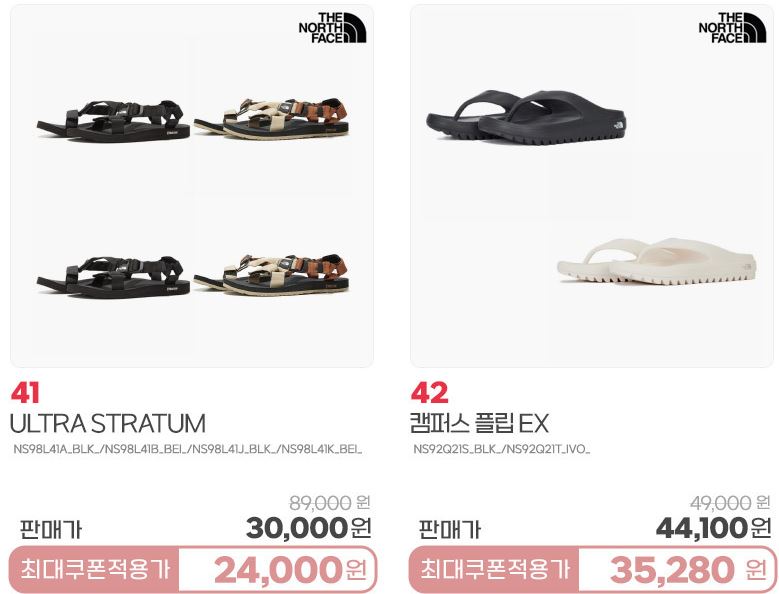Select the bottom black Ultra Stratum sandal image
The width and height of the screenshot is (779, 594).
click(x=113, y=277)
